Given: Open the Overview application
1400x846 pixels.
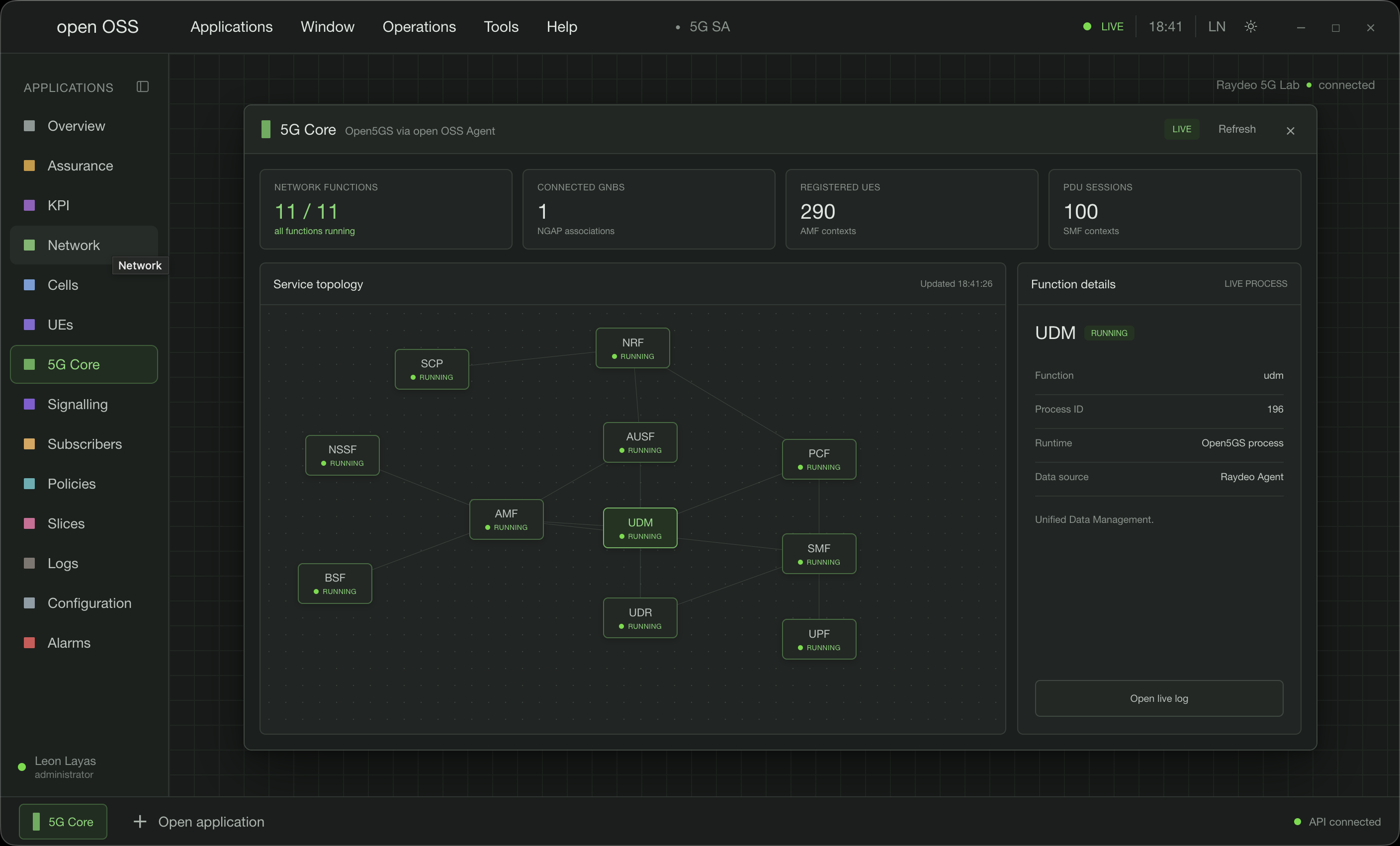Looking at the screenshot, I should tap(84, 126).
